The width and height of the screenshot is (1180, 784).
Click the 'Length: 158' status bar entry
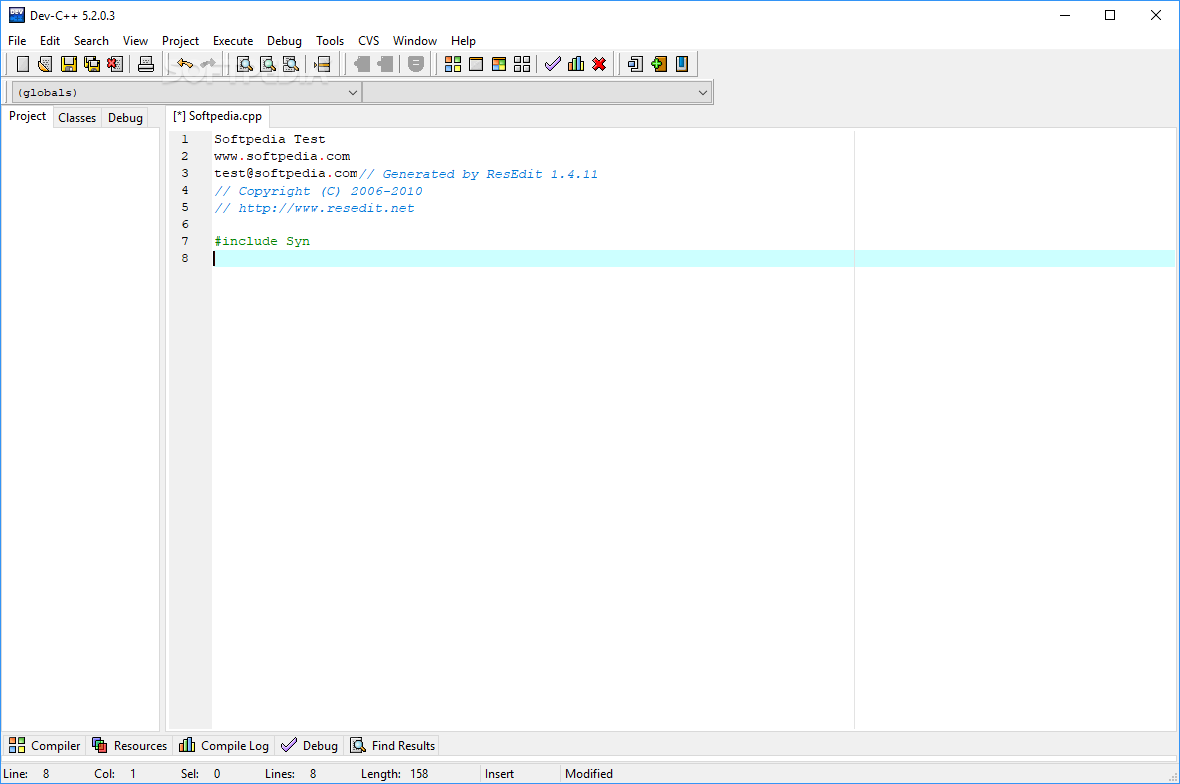pyautogui.click(x=394, y=773)
